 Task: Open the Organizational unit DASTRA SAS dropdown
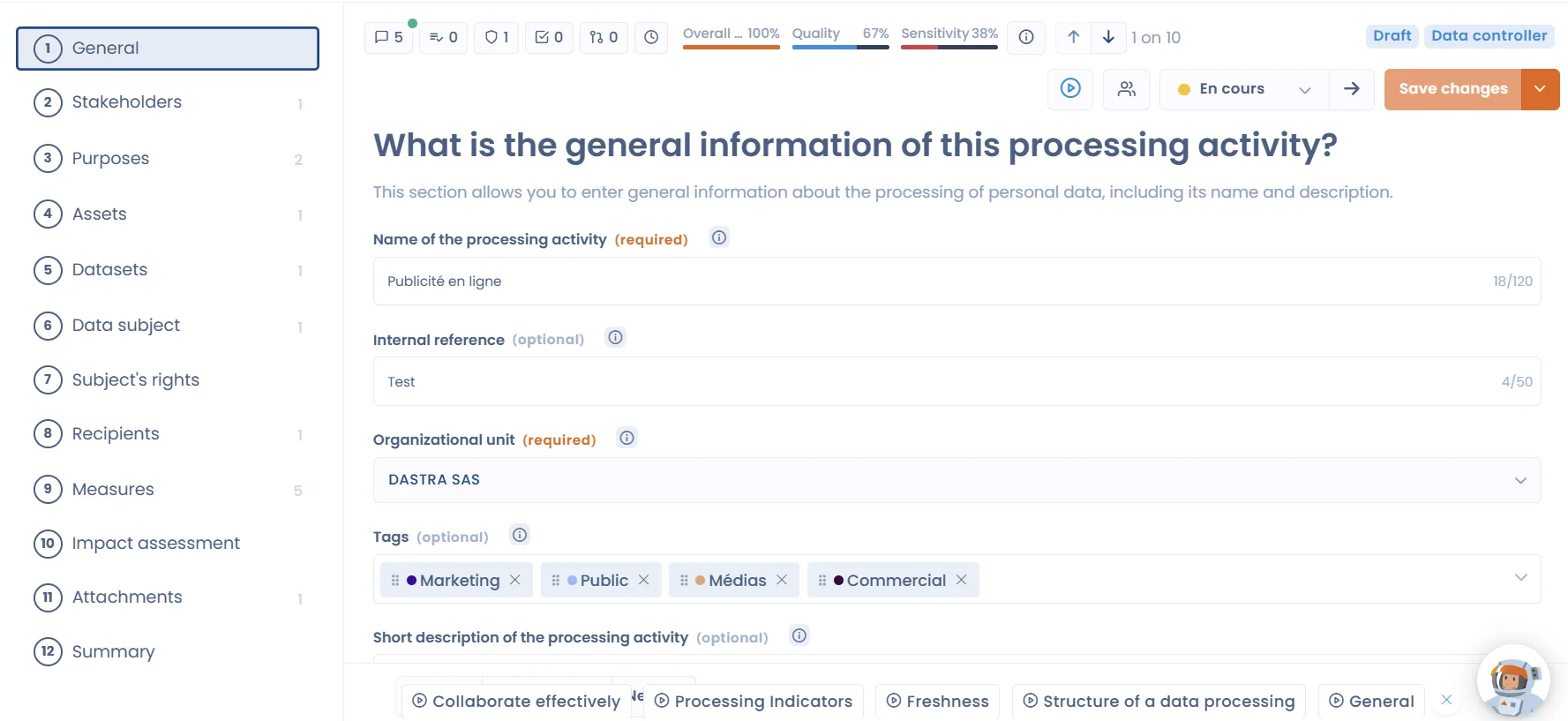coord(957,480)
